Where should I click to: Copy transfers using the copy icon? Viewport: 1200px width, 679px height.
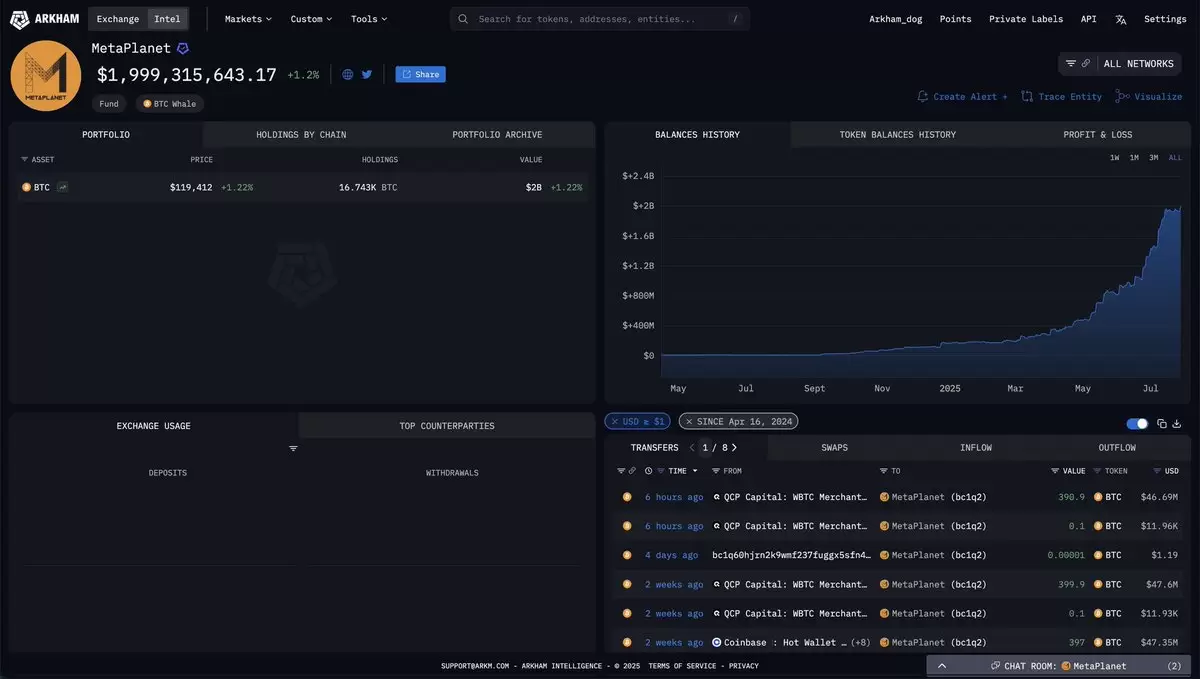(1162, 423)
